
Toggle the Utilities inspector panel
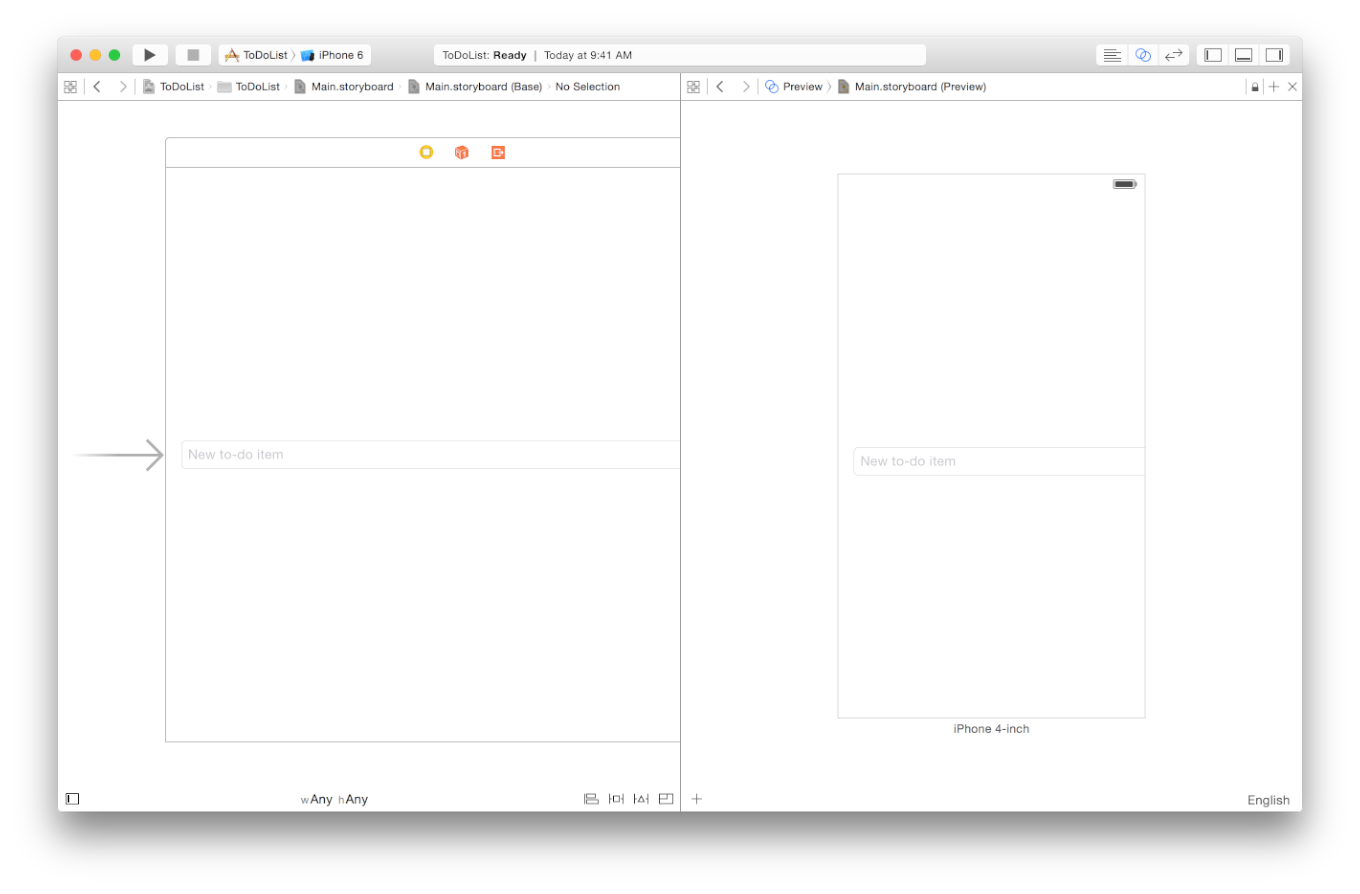pyautogui.click(x=1274, y=55)
